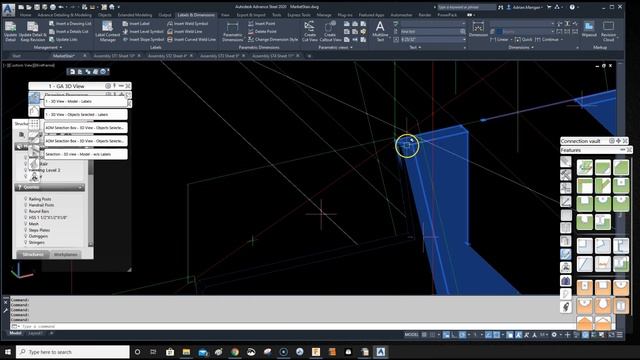
Task: Toggle visibility bulb for Stringers
Action: tap(25, 242)
